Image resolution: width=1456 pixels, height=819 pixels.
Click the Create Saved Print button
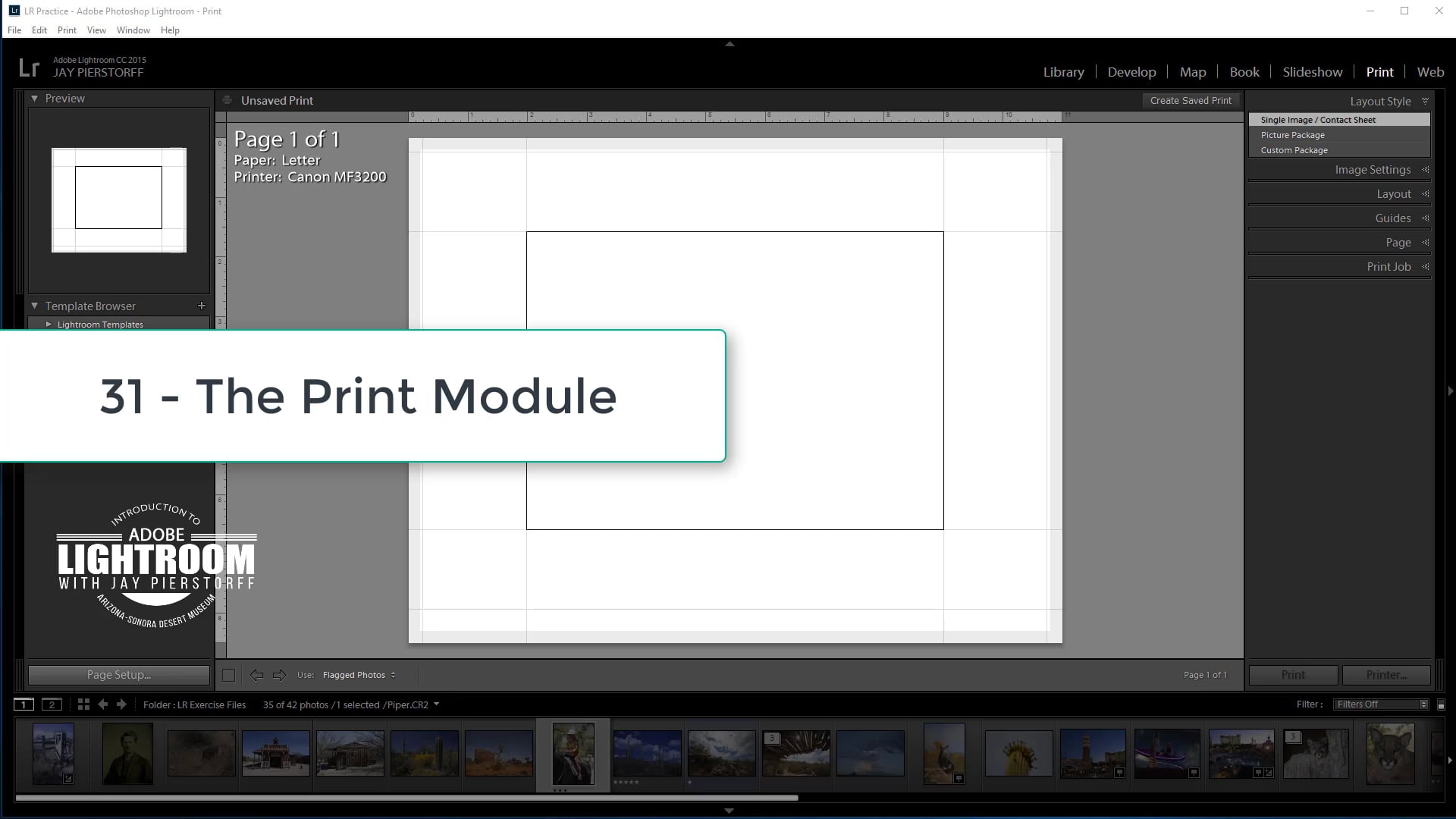pyautogui.click(x=1191, y=100)
